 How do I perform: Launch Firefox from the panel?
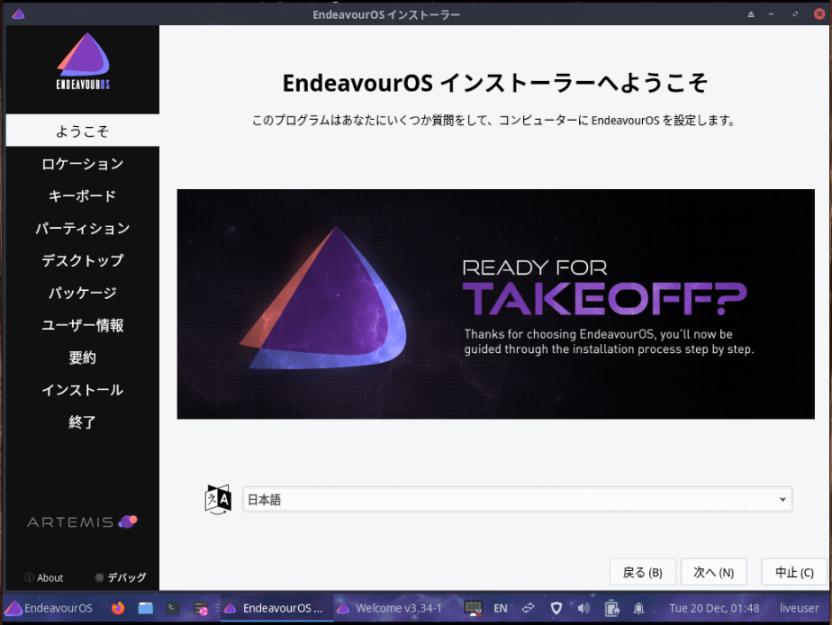(118, 608)
